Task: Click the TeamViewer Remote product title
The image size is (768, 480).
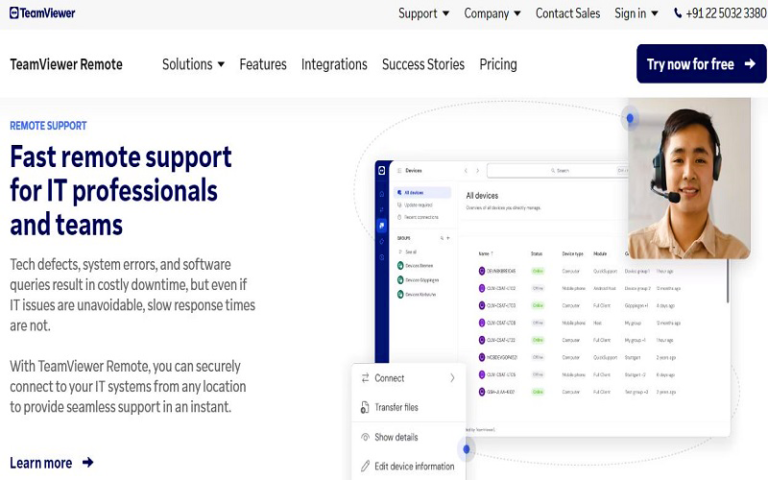Action: coord(66,64)
